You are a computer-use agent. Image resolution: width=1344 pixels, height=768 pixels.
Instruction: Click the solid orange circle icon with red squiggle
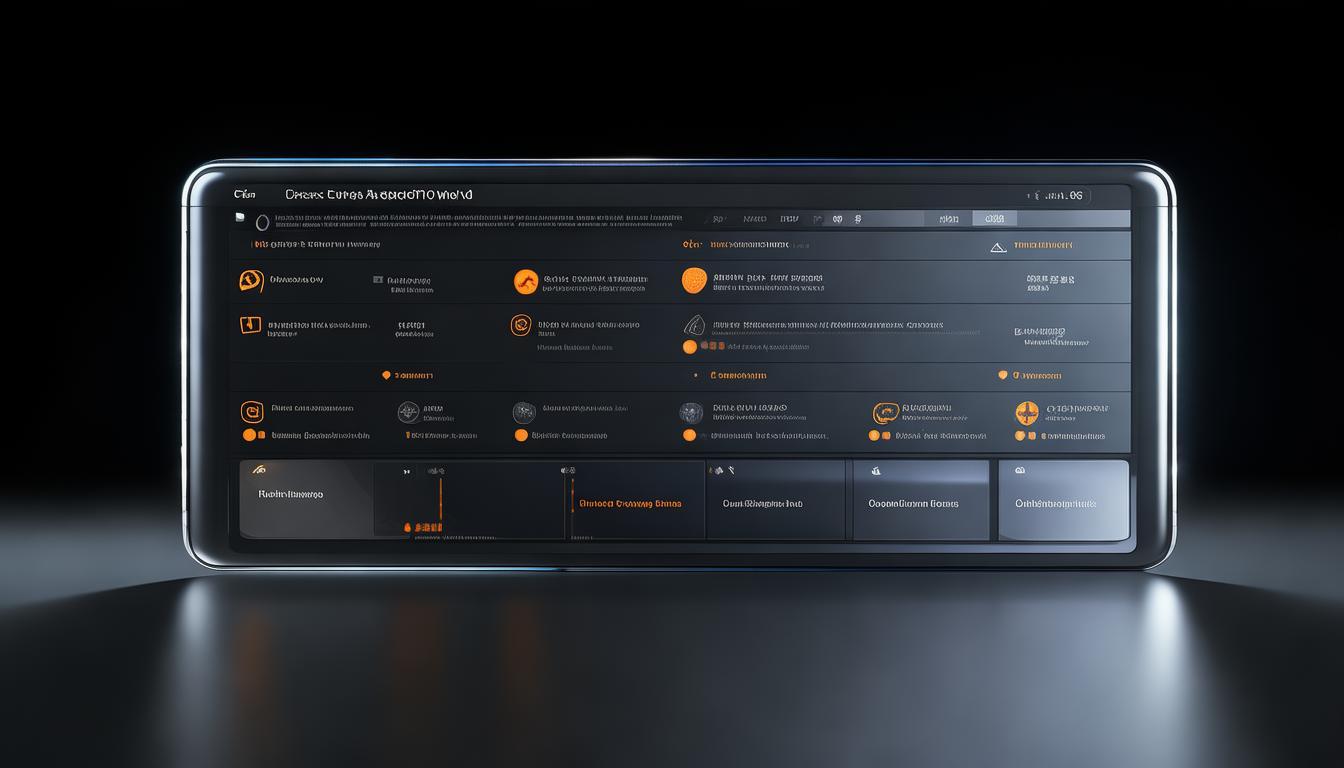[x=526, y=282]
